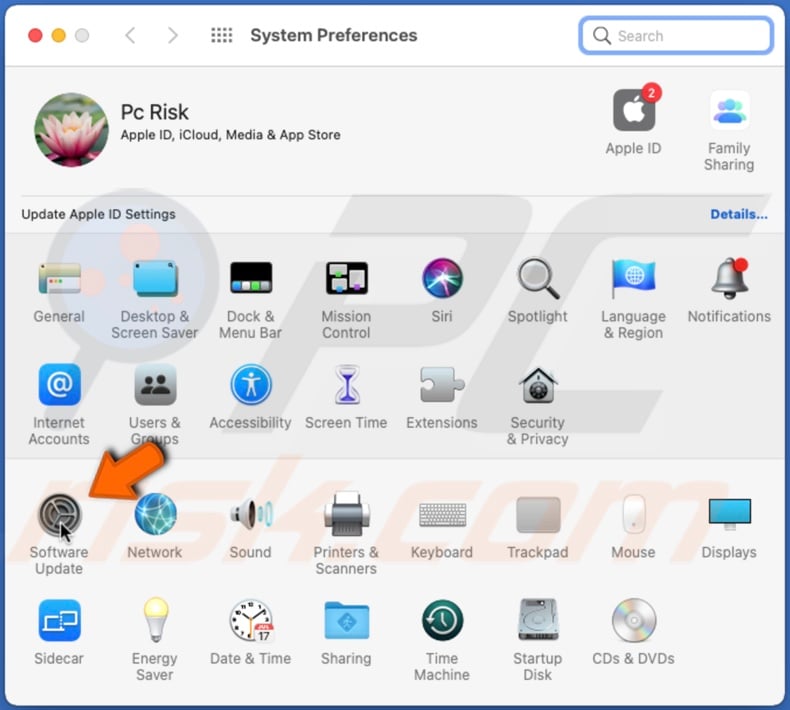Click the Pc Risk account name

pyautogui.click(x=155, y=112)
